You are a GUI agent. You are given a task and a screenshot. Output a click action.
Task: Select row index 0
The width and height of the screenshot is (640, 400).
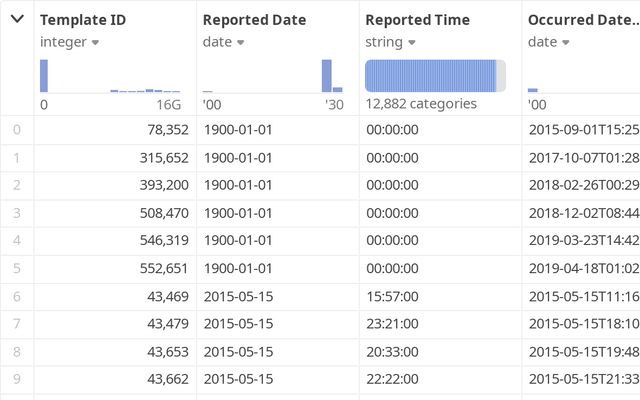[16, 129]
